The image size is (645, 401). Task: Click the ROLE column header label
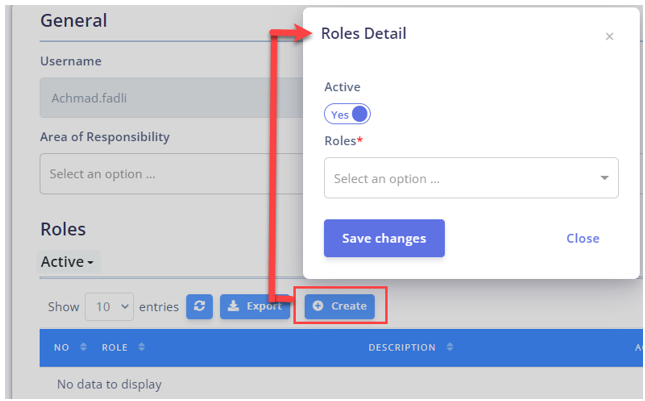tap(115, 348)
